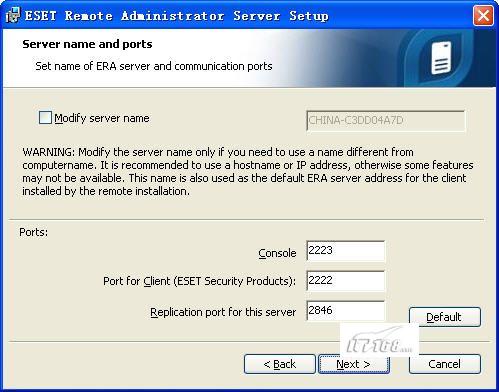Proceed by clicking Next
The height and width of the screenshot is (392, 499).
(x=354, y=364)
